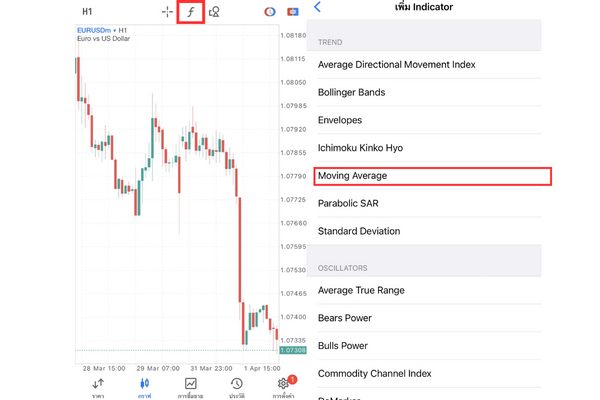Open the new order trade icon
The height and width of the screenshot is (400, 600).
(x=292, y=12)
